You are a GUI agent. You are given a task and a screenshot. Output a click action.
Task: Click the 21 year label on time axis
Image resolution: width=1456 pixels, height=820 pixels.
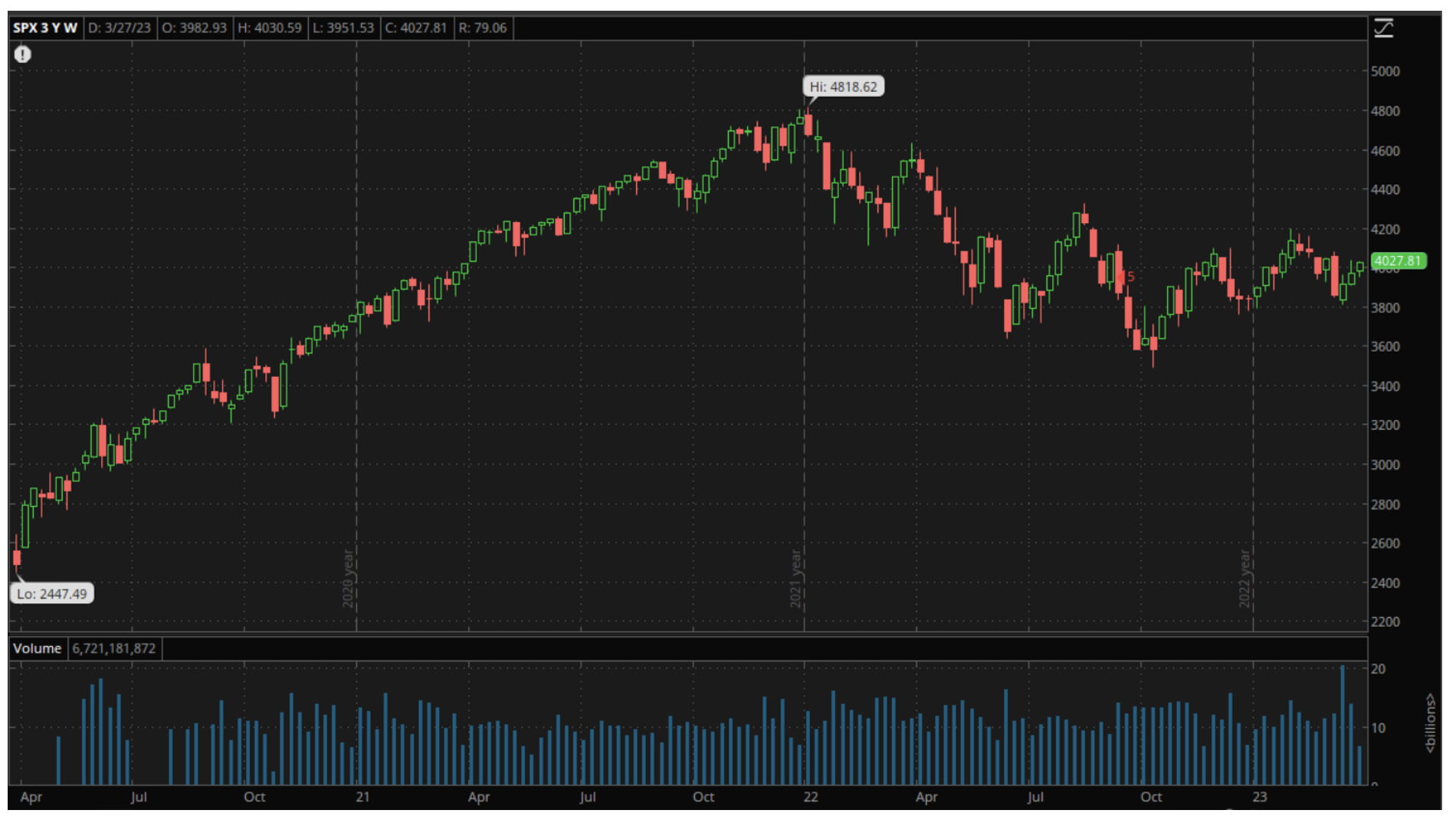point(362,797)
